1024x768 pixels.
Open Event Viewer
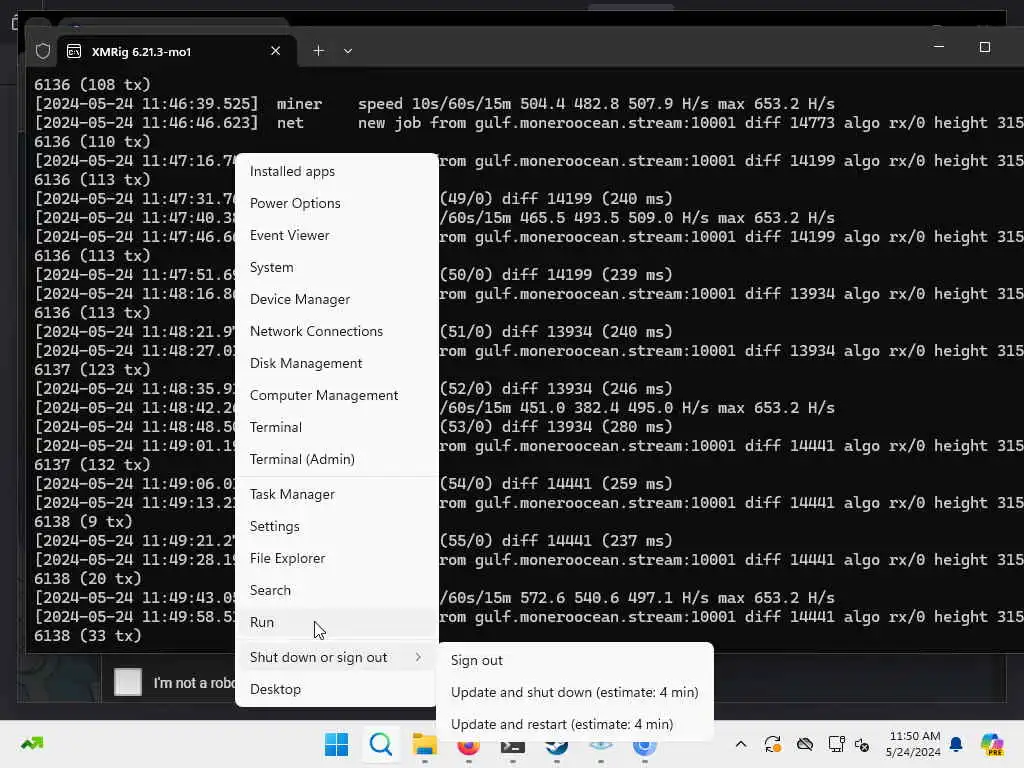(x=336, y=235)
